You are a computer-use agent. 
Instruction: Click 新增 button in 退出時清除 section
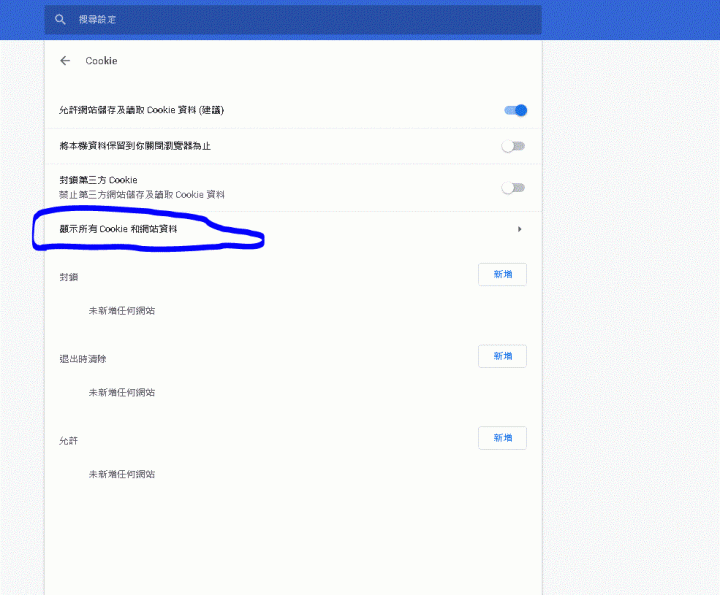click(502, 356)
